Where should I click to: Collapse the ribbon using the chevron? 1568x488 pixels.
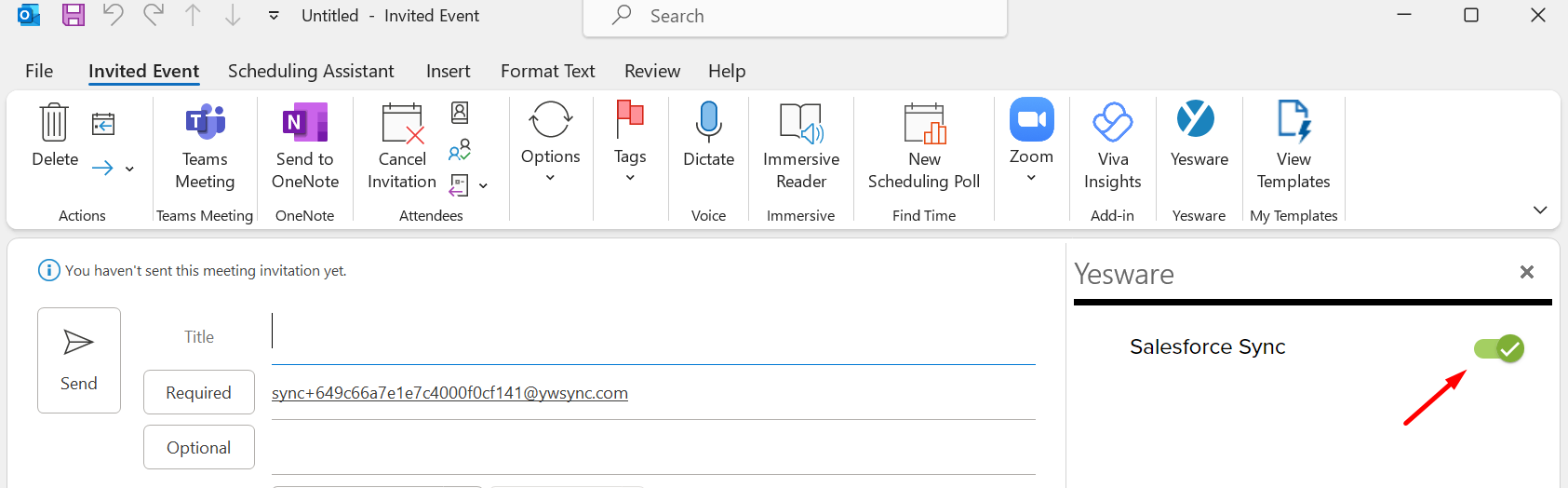pyautogui.click(x=1539, y=210)
